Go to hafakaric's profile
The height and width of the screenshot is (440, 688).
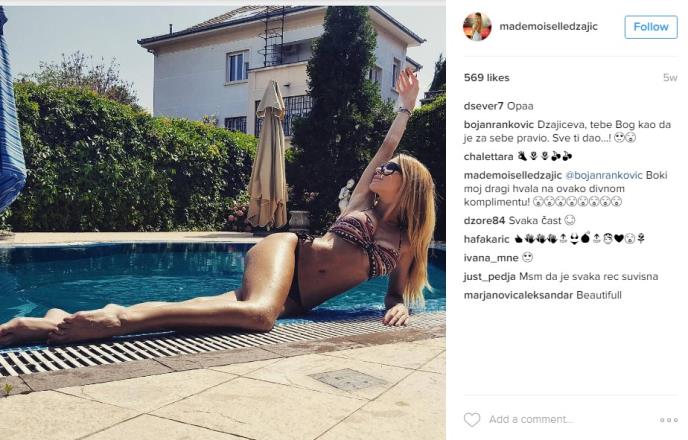pos(487,239)
